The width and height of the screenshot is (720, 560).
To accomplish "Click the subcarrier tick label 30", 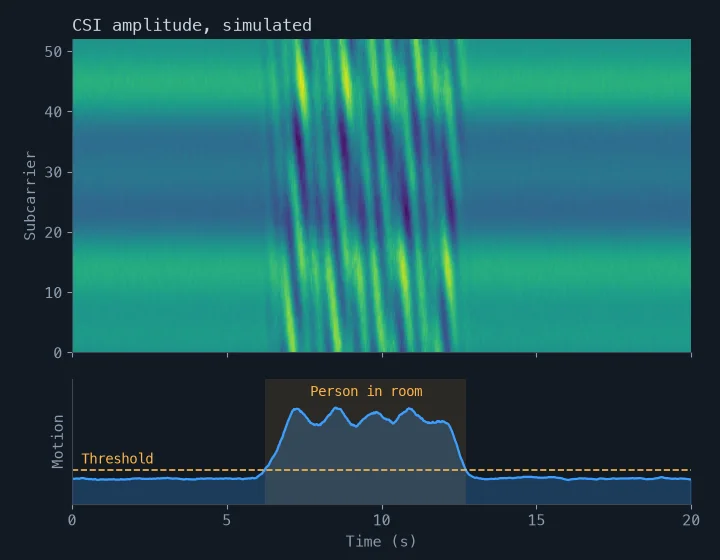I will [53, 173].
